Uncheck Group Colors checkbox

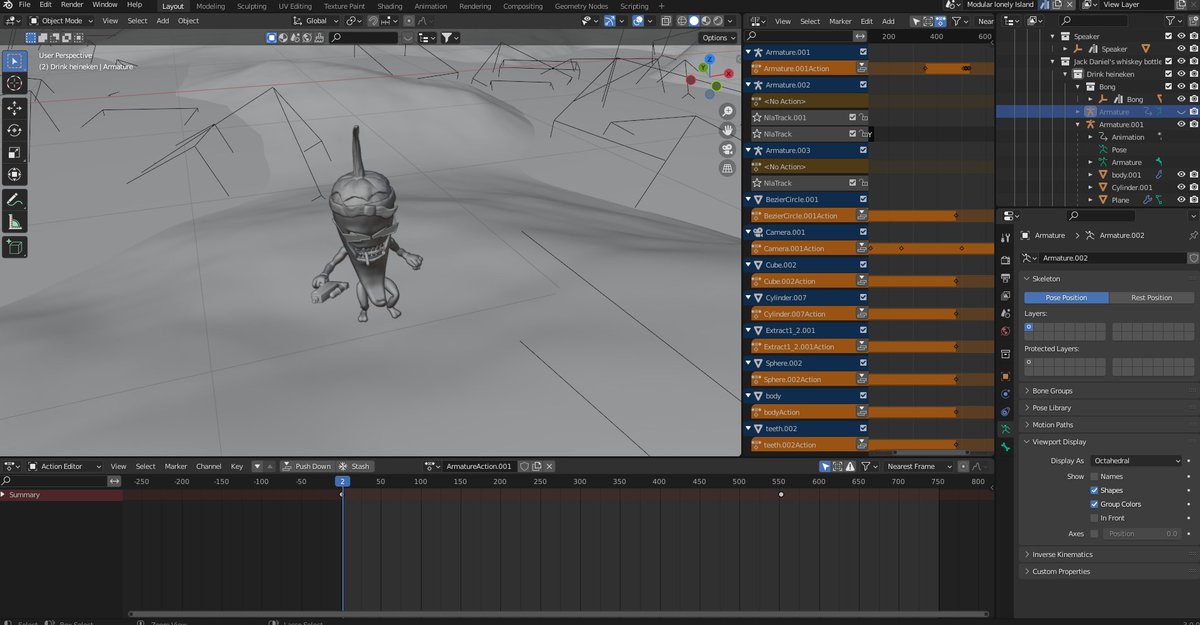1094,504
